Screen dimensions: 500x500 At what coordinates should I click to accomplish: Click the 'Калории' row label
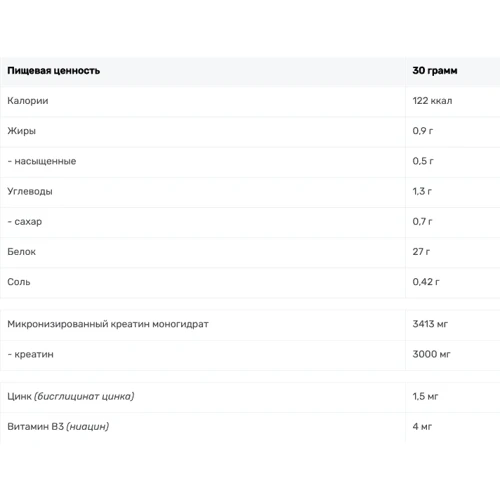click(28, 101)
